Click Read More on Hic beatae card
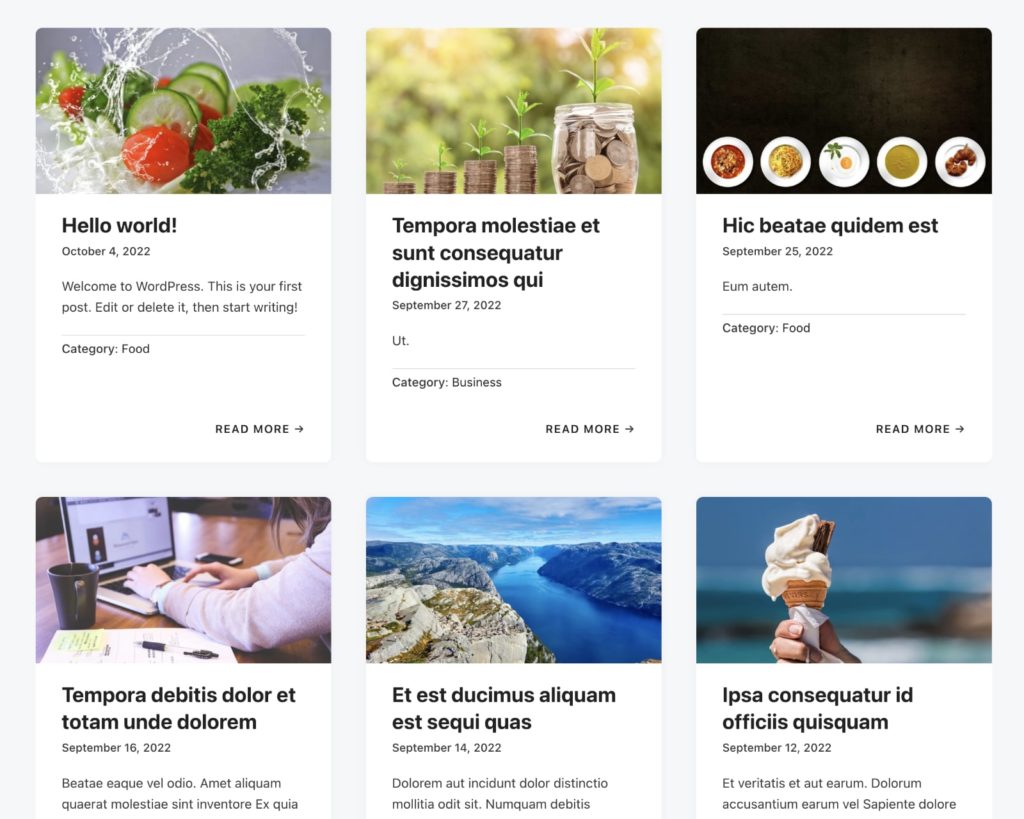 920,429
